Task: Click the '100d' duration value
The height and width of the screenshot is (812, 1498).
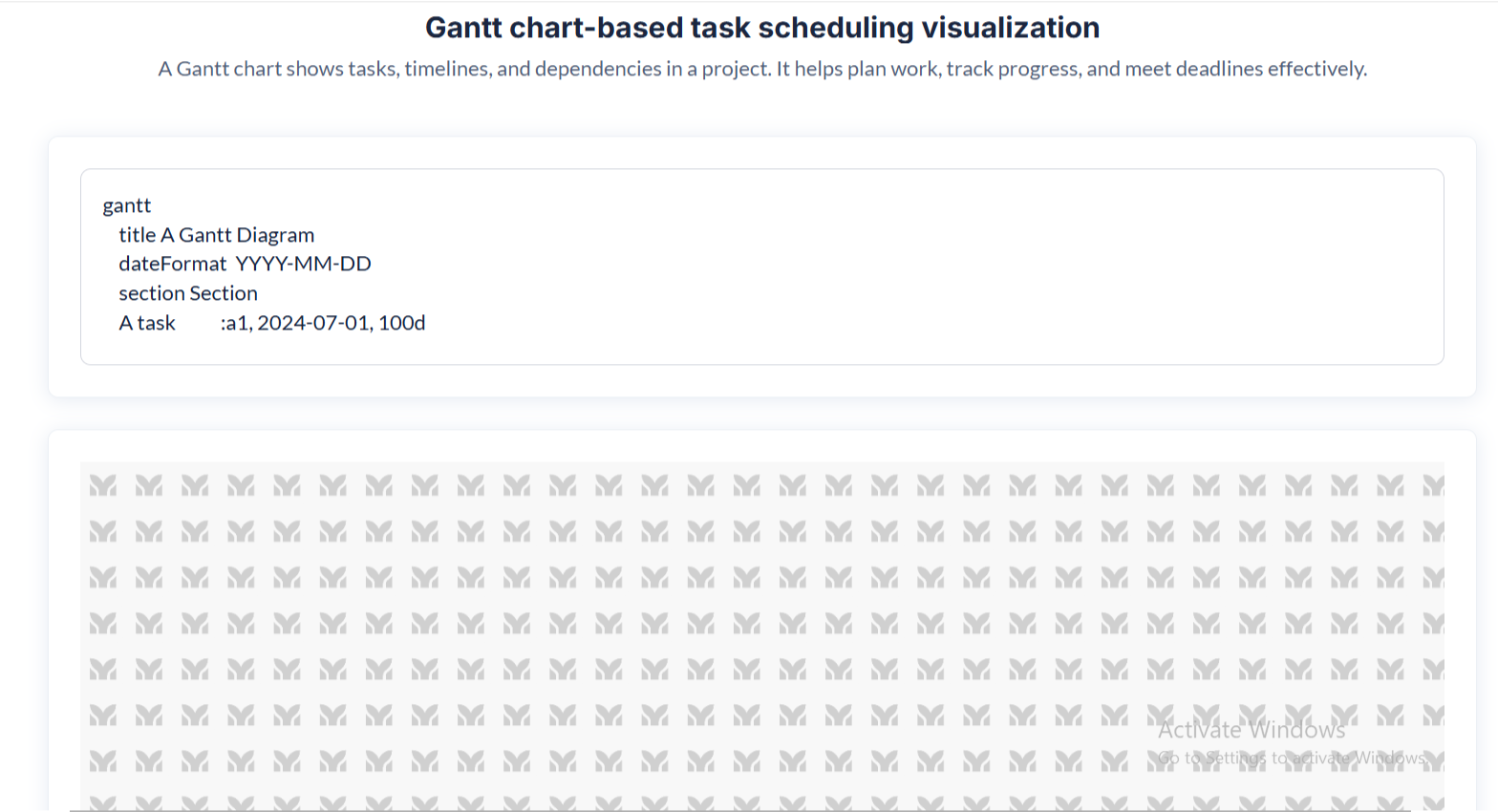Action: tap(402, 323)
